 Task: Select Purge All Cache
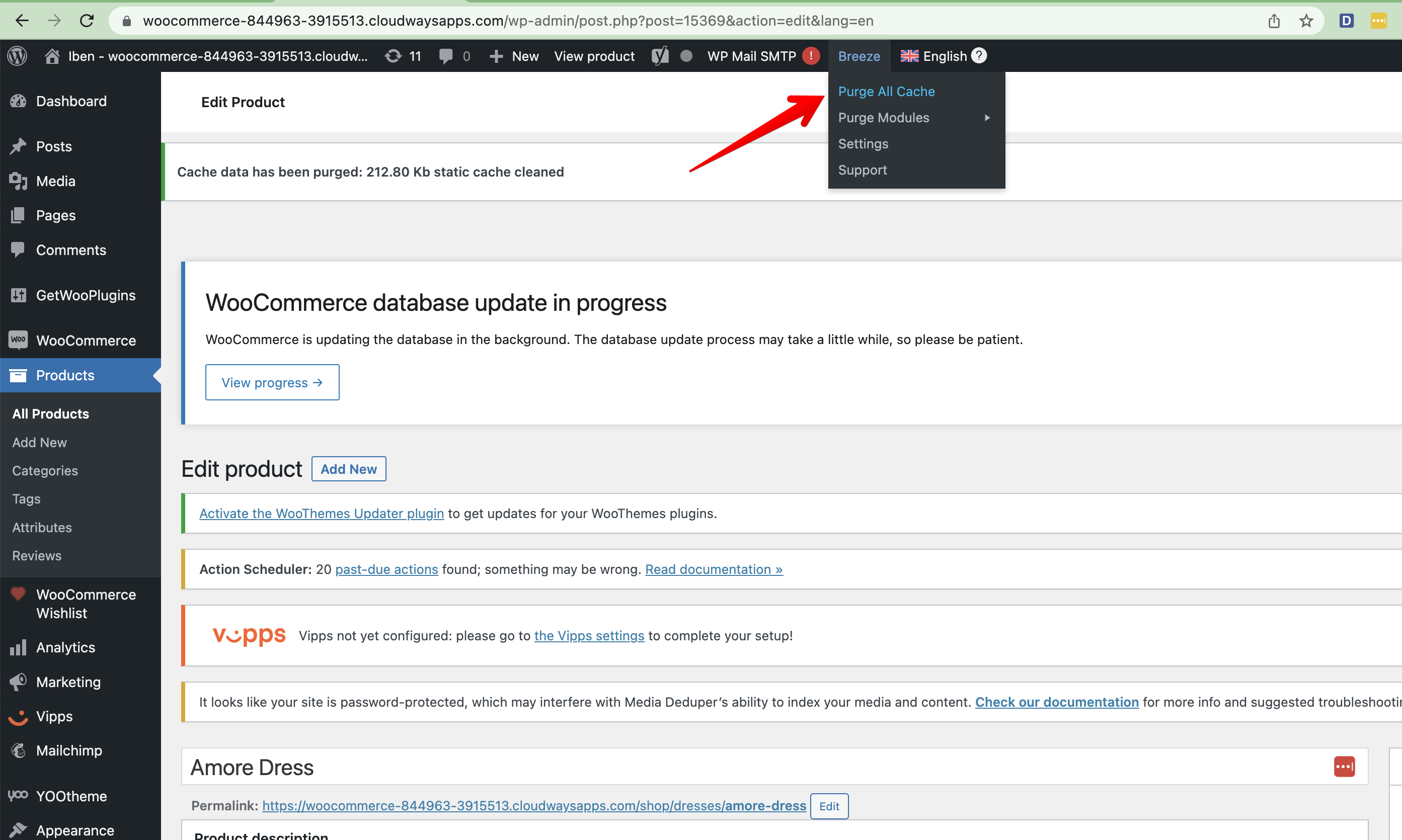[886, 92]
